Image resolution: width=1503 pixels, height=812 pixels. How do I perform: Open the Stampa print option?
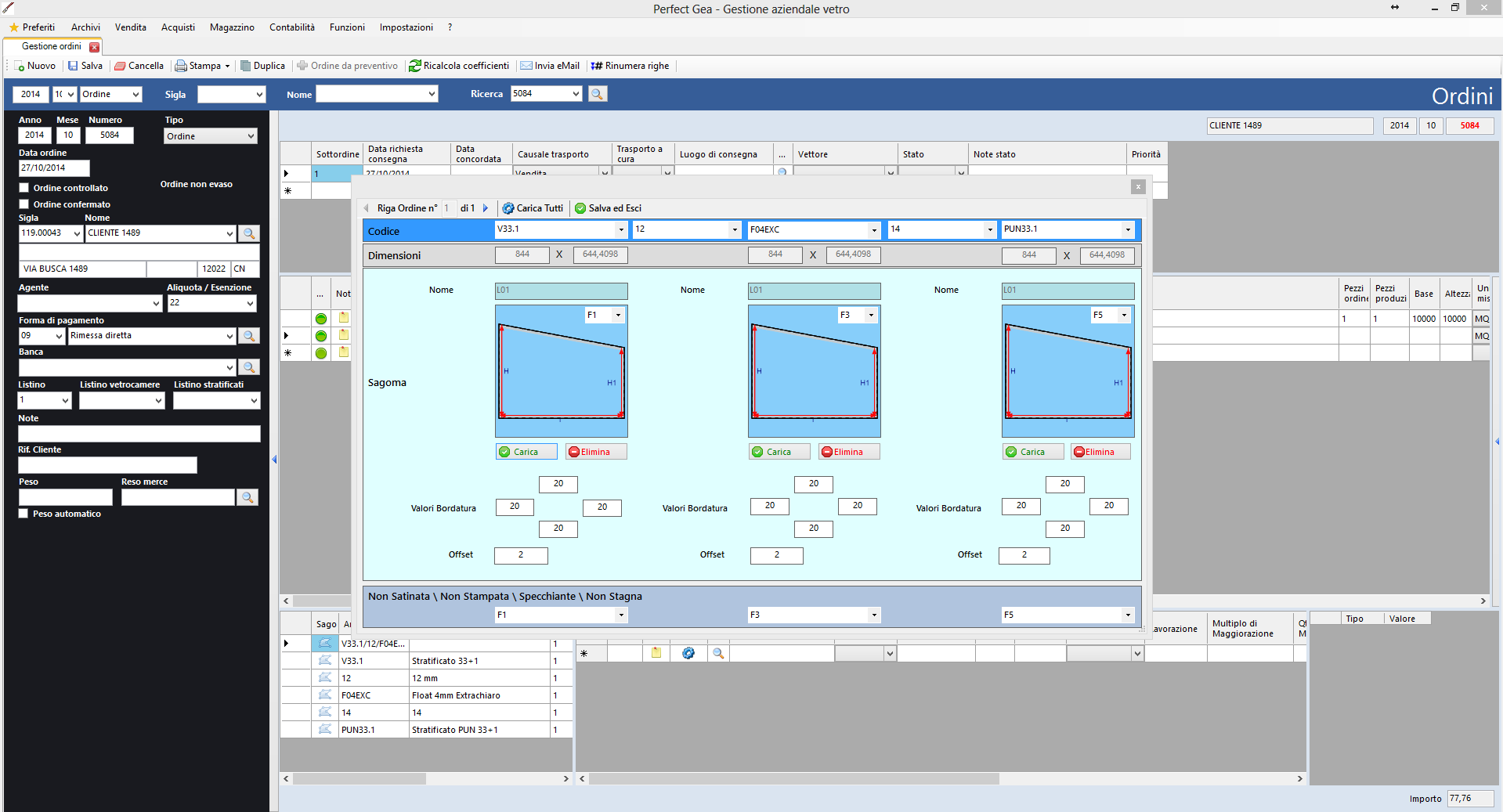[x=202, y=66]
